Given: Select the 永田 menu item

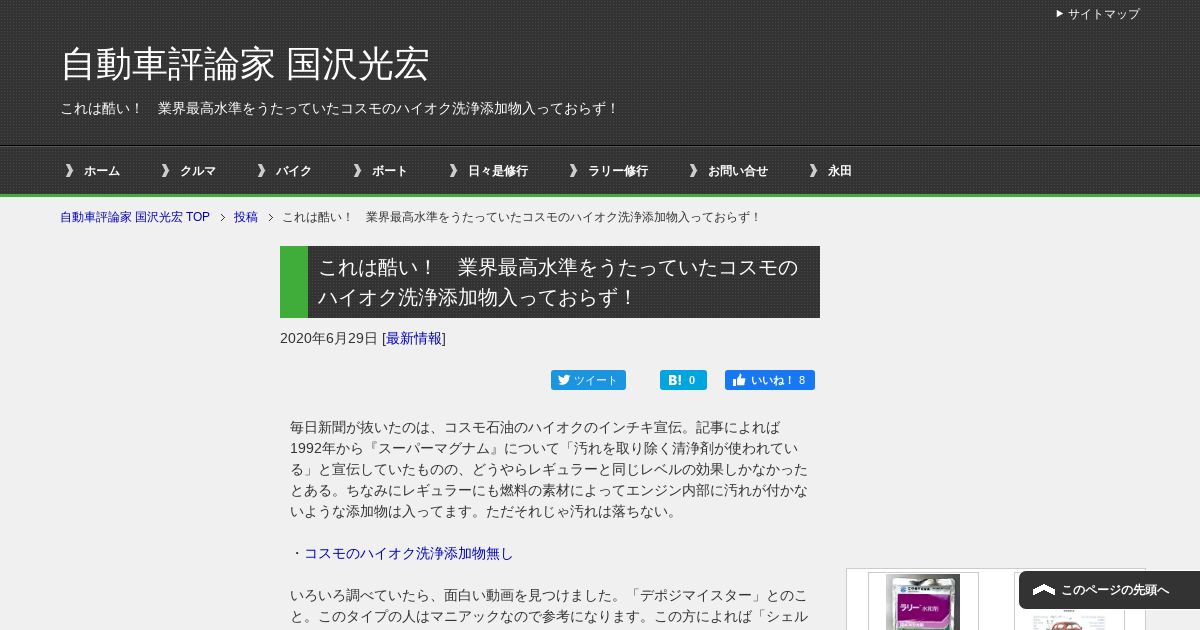Looking at the screenshot, I should coord(840,171).
